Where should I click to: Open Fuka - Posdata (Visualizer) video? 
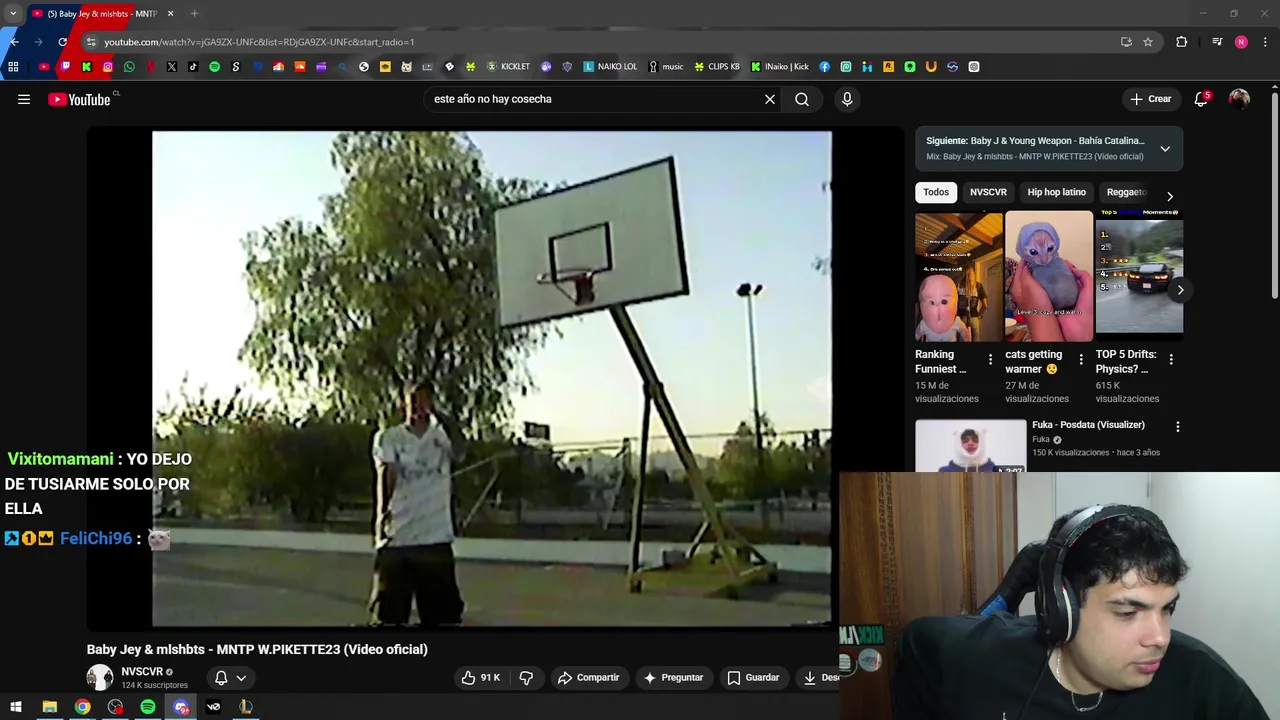tap(1088, 425)
